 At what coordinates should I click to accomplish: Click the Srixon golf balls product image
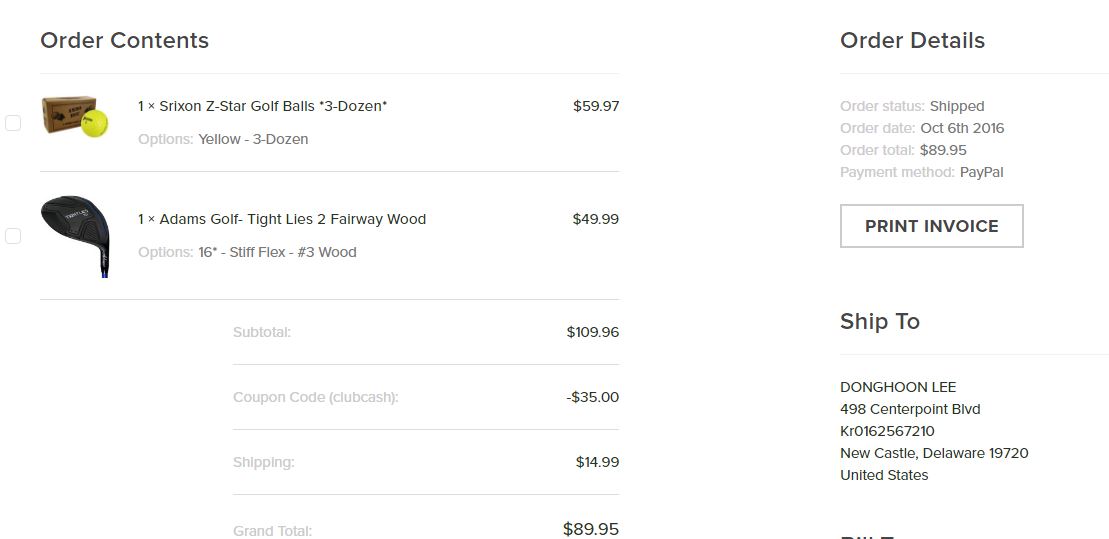tap(75, 117)
